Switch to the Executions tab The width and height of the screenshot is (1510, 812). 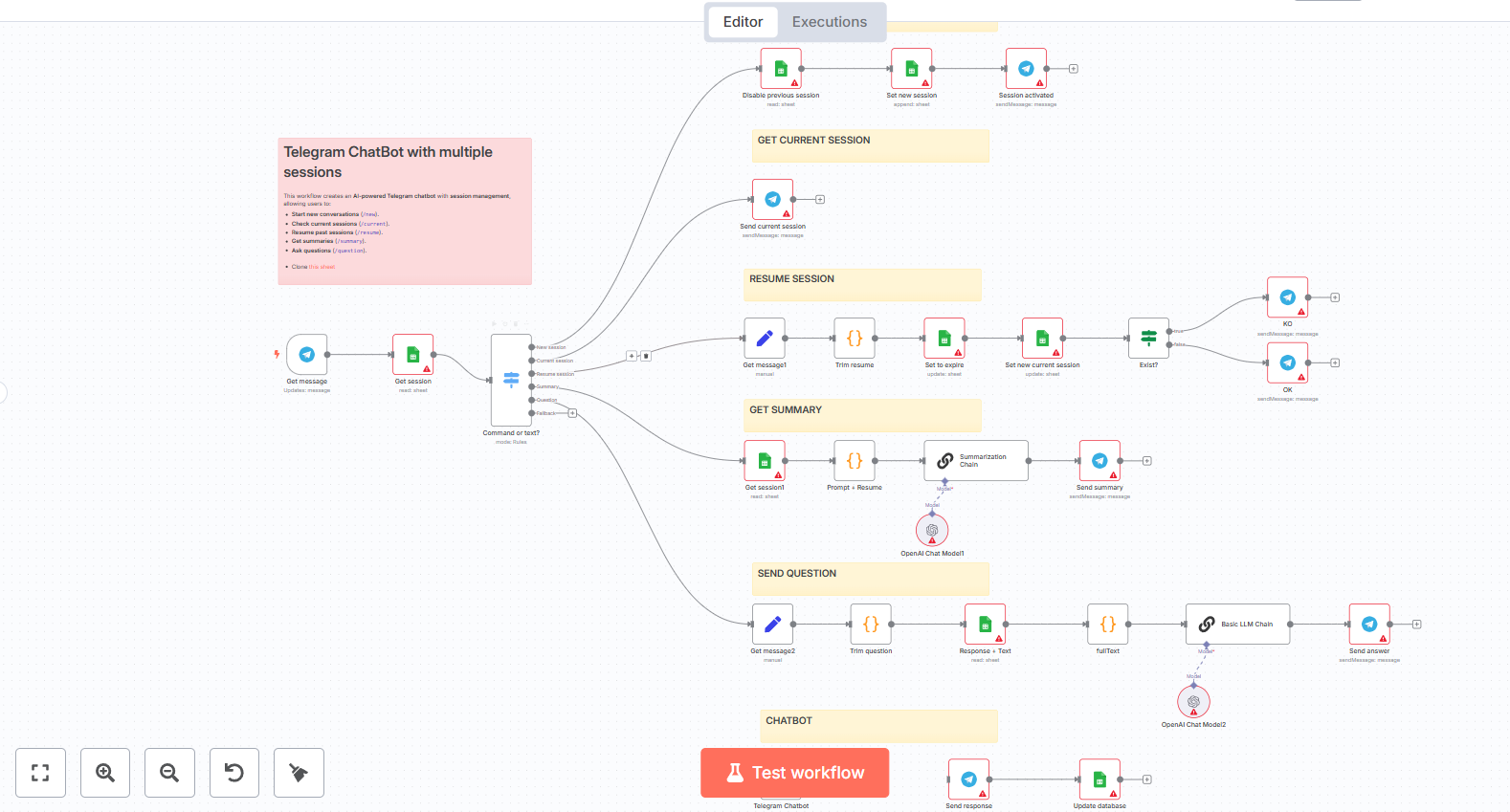click(x=829, y=22)
